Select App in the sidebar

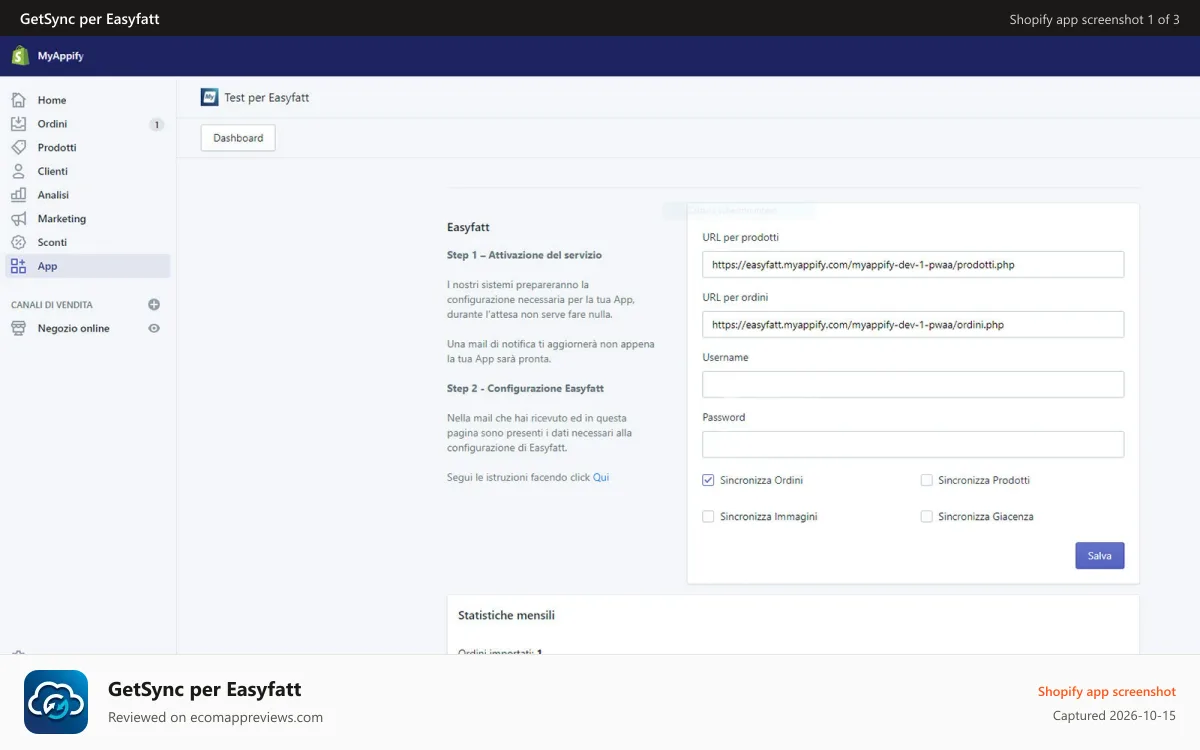[88, 266]
